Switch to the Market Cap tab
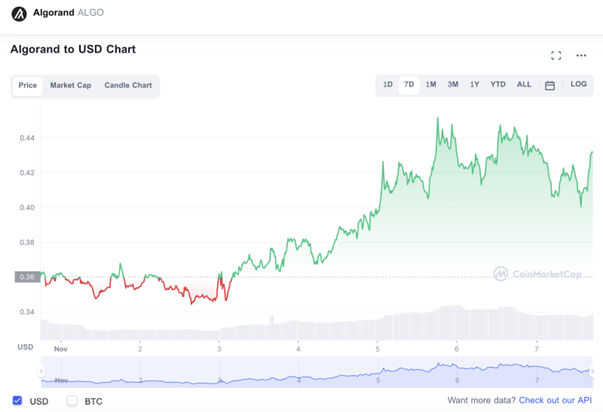This screenshot has height=412, width=603. pyautogui.click(x=70, y=85)
